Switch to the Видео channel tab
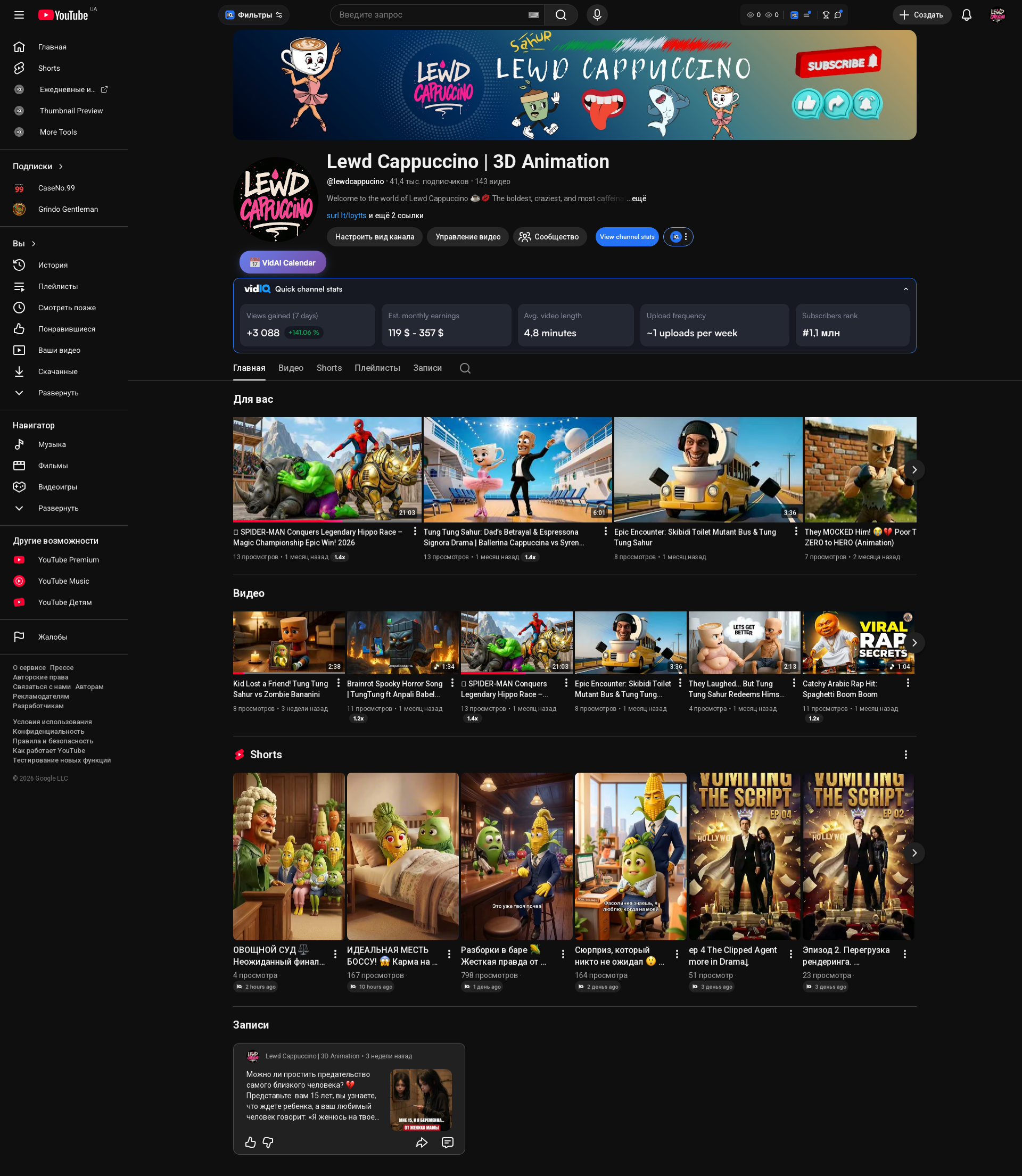1022x1176 pixels. (x=290, y=368)
